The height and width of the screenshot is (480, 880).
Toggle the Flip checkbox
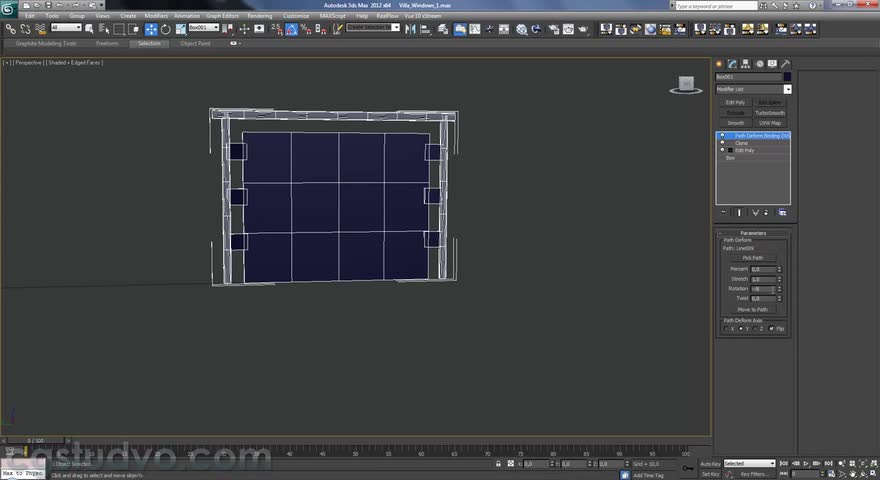click(772, 329)
